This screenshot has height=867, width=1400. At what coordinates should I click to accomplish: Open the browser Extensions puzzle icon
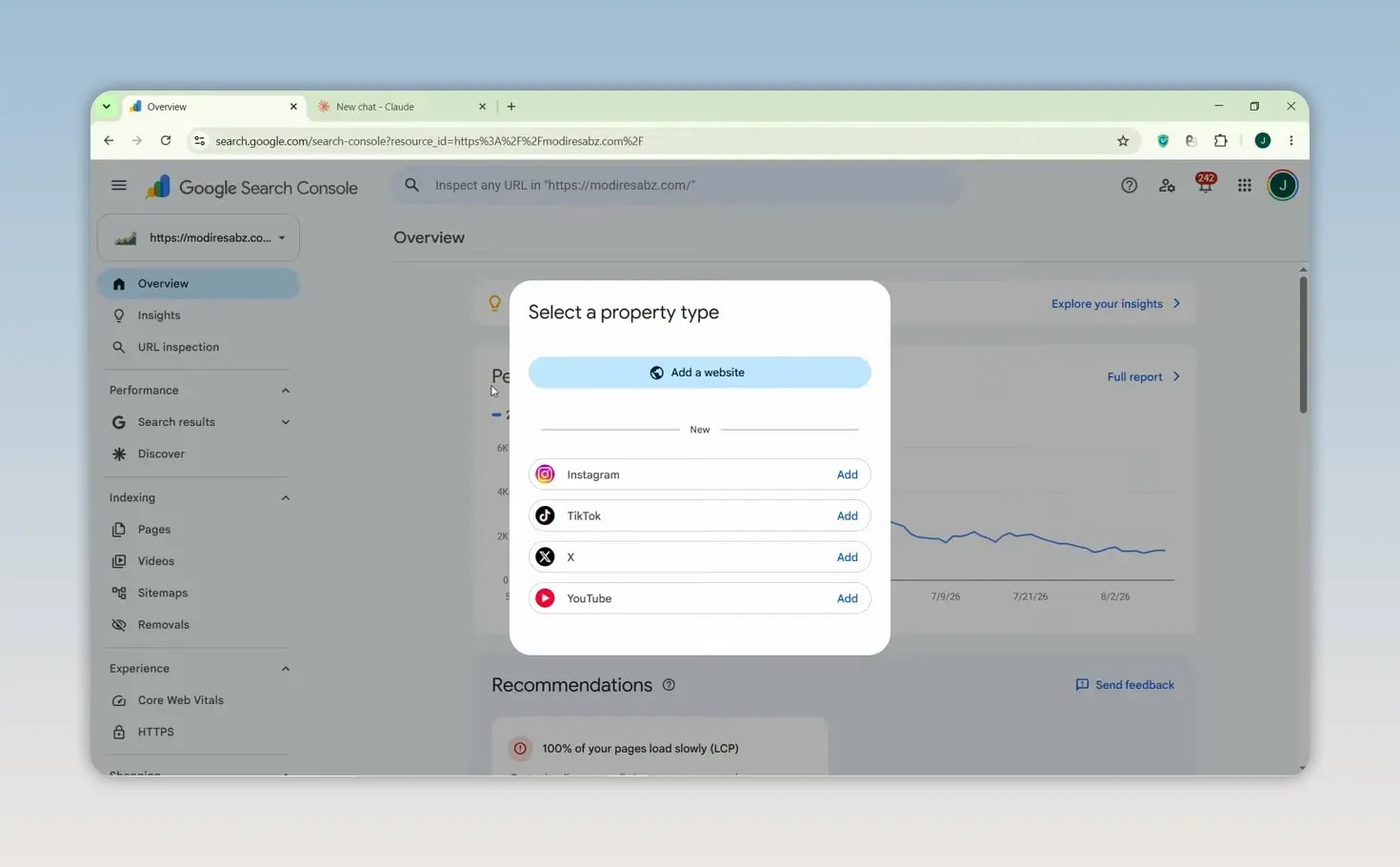coord(1220,141)
